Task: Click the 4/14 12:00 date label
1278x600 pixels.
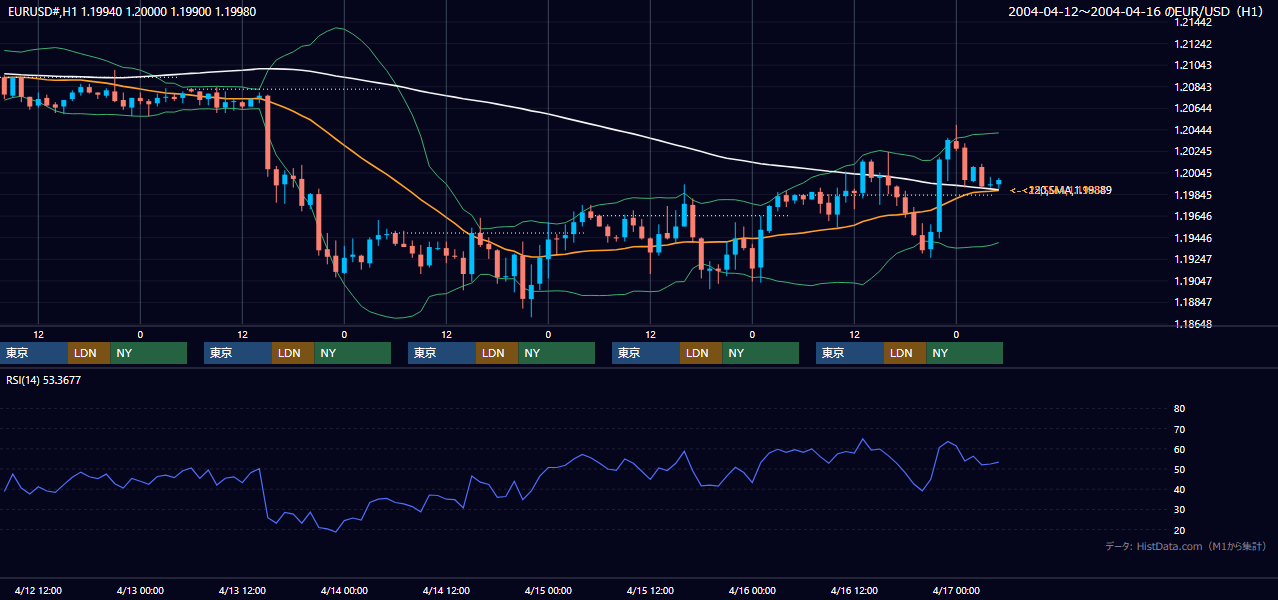Action: (447, 590)
